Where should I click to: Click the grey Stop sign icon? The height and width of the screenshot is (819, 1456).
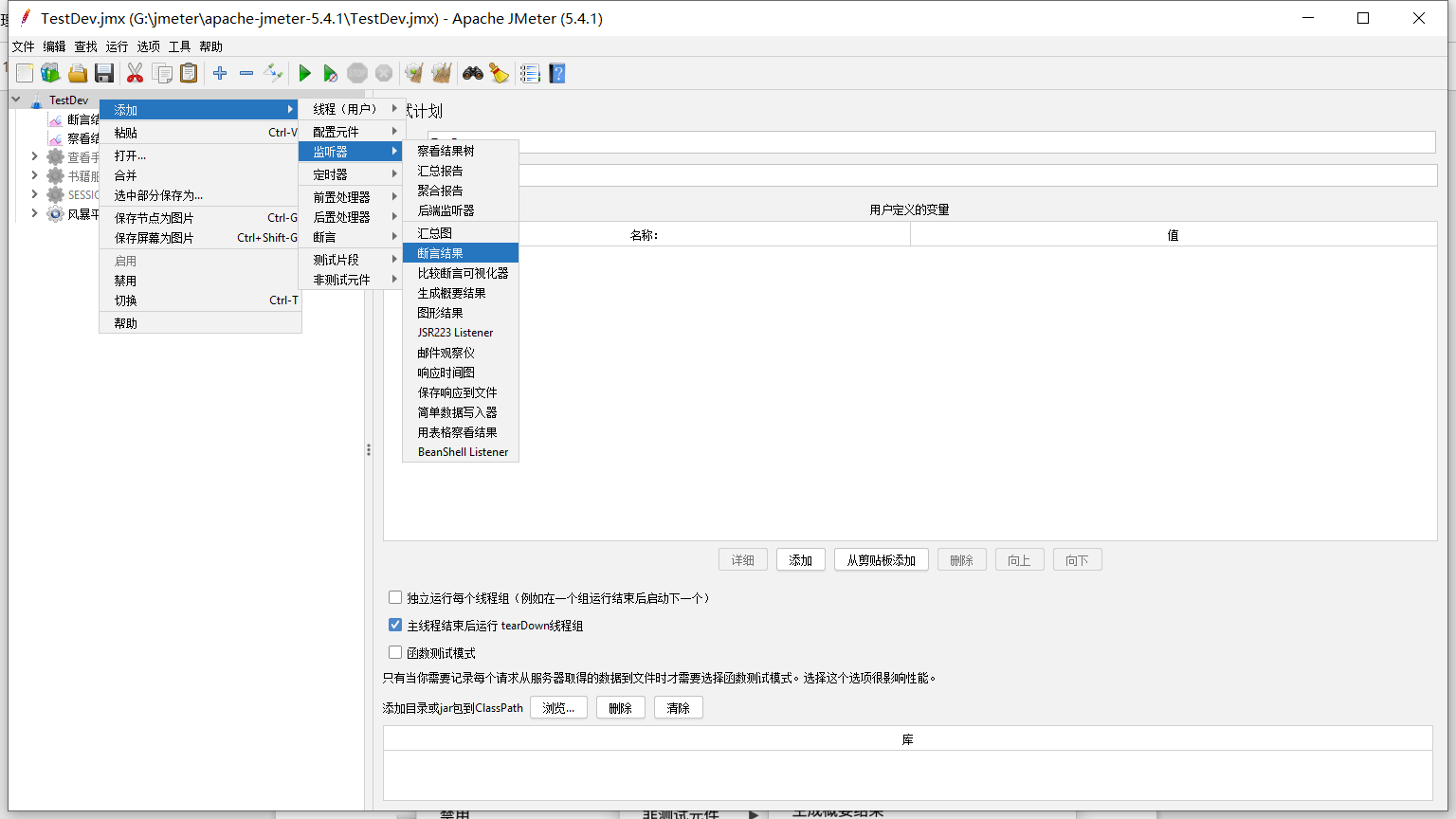pos(357,73)
